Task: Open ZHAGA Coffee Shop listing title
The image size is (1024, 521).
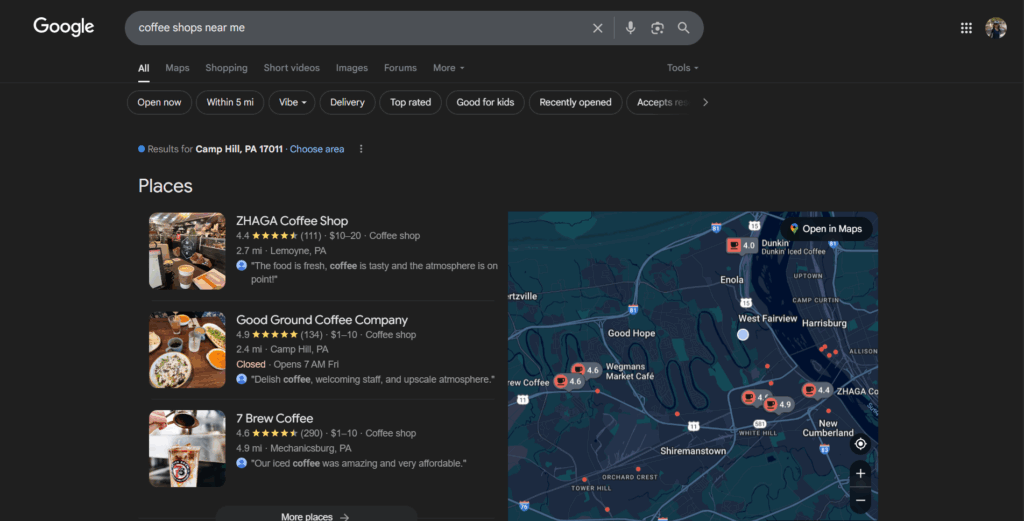Action: (x=292, y=221)
